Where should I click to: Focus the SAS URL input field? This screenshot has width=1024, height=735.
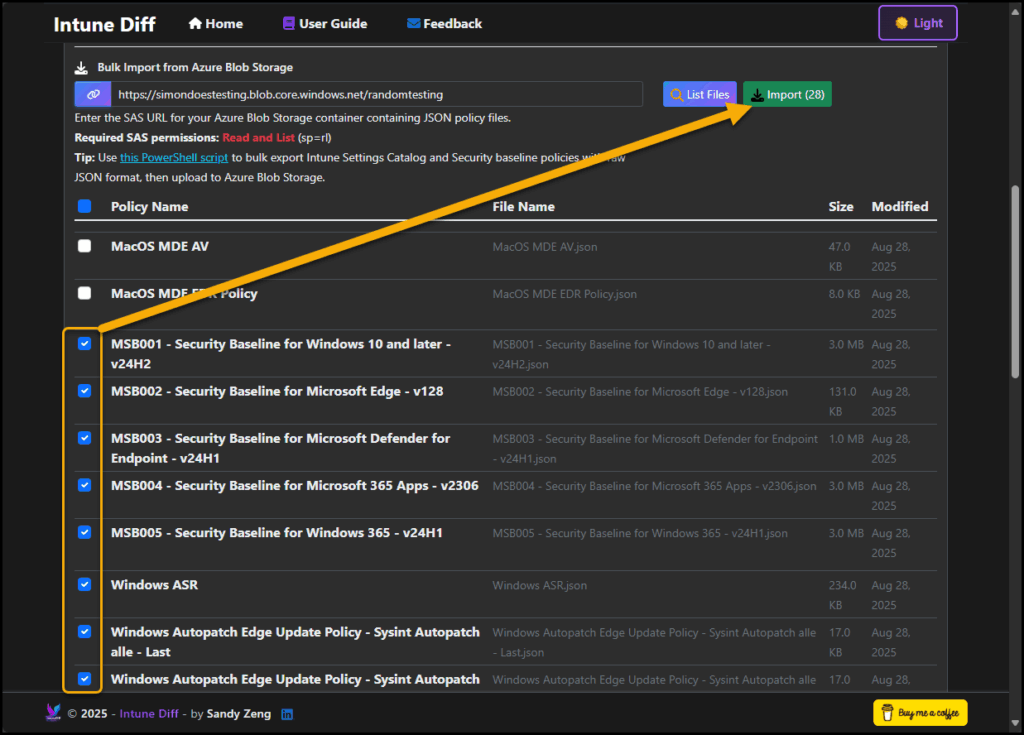377,94
